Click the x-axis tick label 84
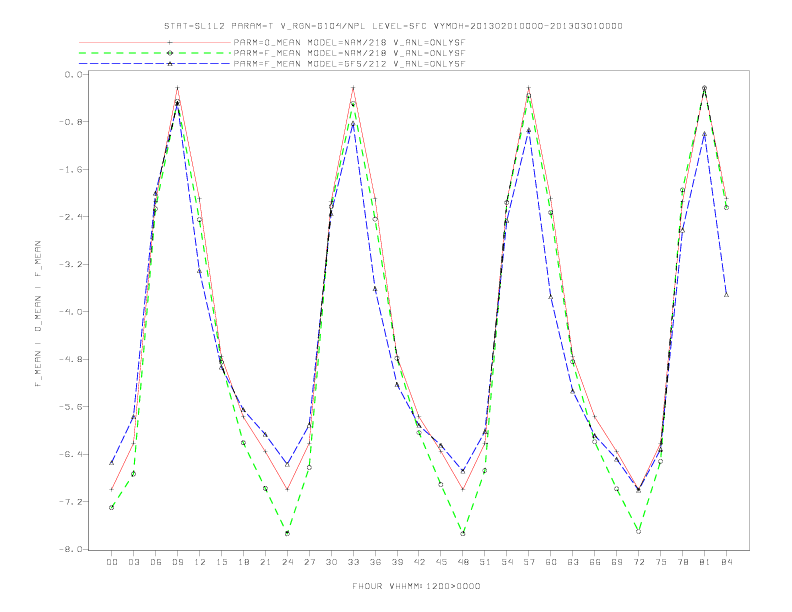 pos(727,562)
